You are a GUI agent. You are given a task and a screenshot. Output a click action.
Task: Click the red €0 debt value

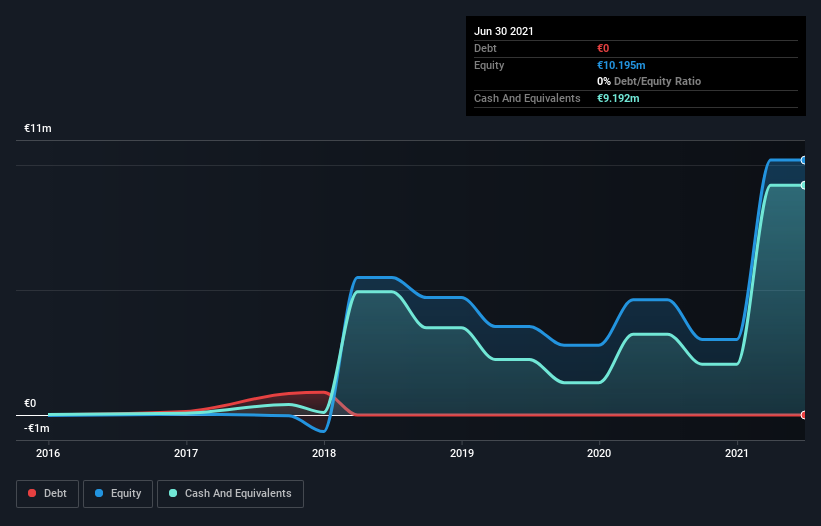(603, 48)
